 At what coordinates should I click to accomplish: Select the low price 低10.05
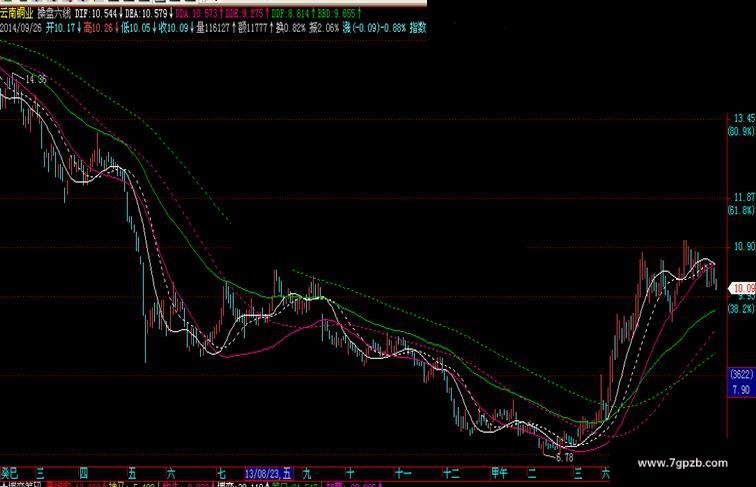point(136,28)
